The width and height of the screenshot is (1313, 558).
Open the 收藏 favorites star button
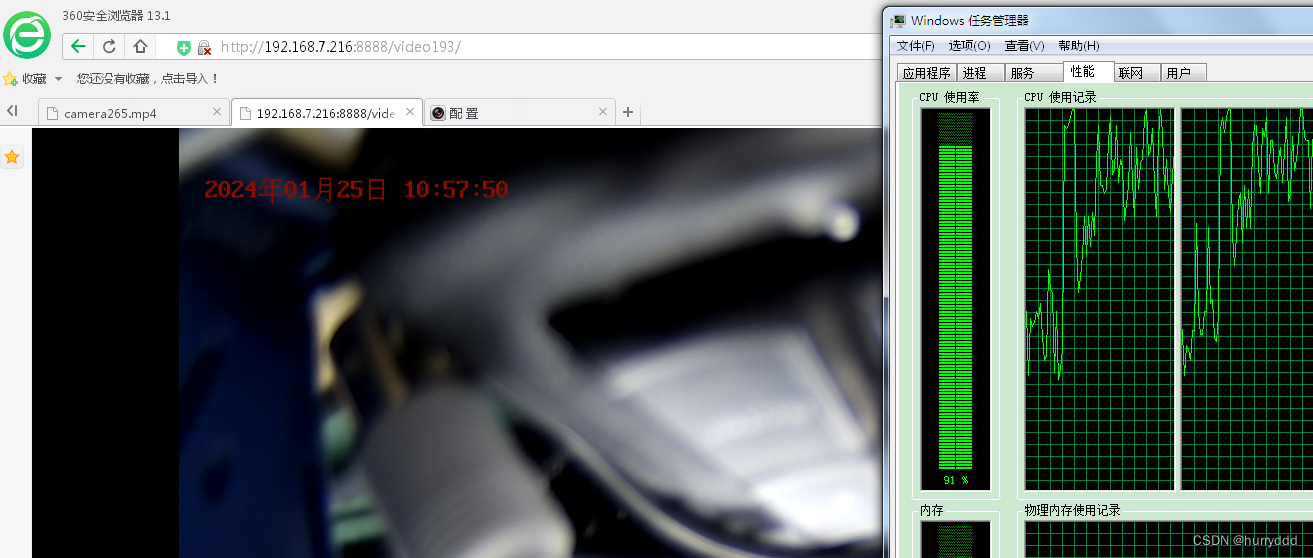[25, 78]
